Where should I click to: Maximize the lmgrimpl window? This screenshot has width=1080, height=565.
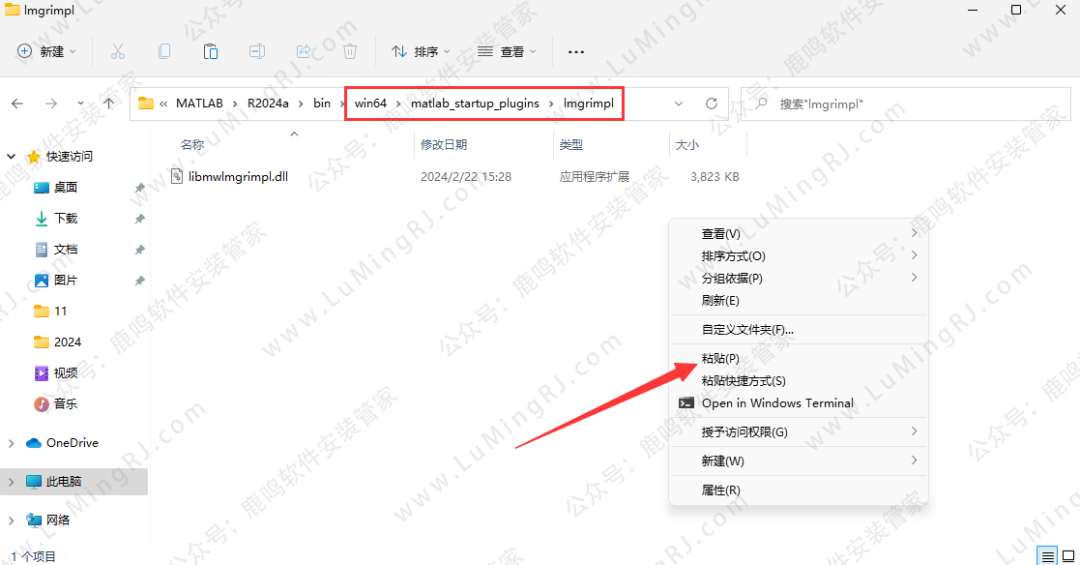(1016, 10)
